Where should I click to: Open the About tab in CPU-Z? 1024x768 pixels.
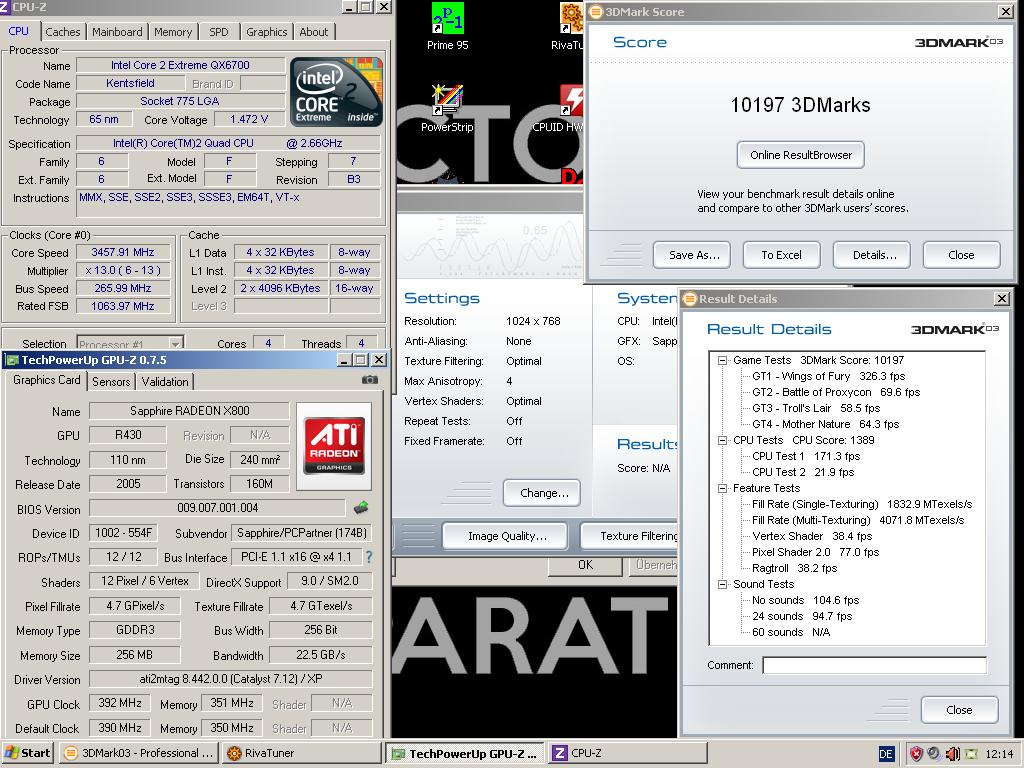point(313,31)
